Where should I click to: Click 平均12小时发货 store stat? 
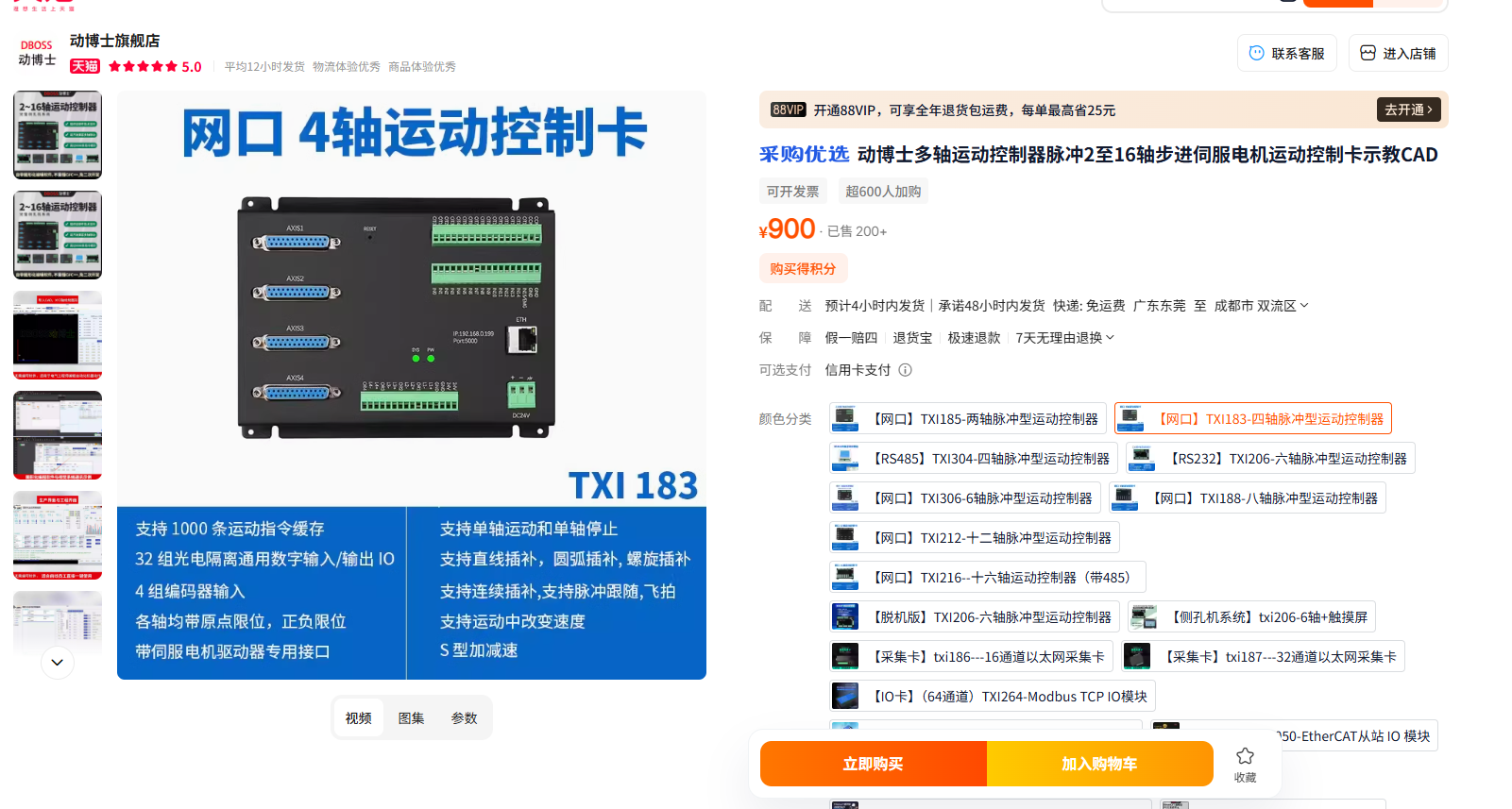click(x=264, y=67)
